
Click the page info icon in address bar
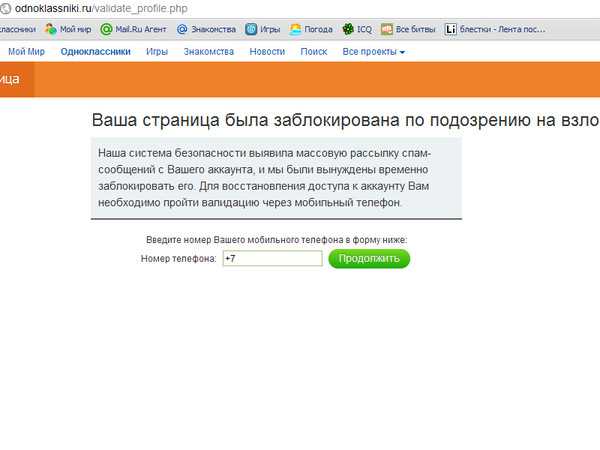tap(5, 8)
